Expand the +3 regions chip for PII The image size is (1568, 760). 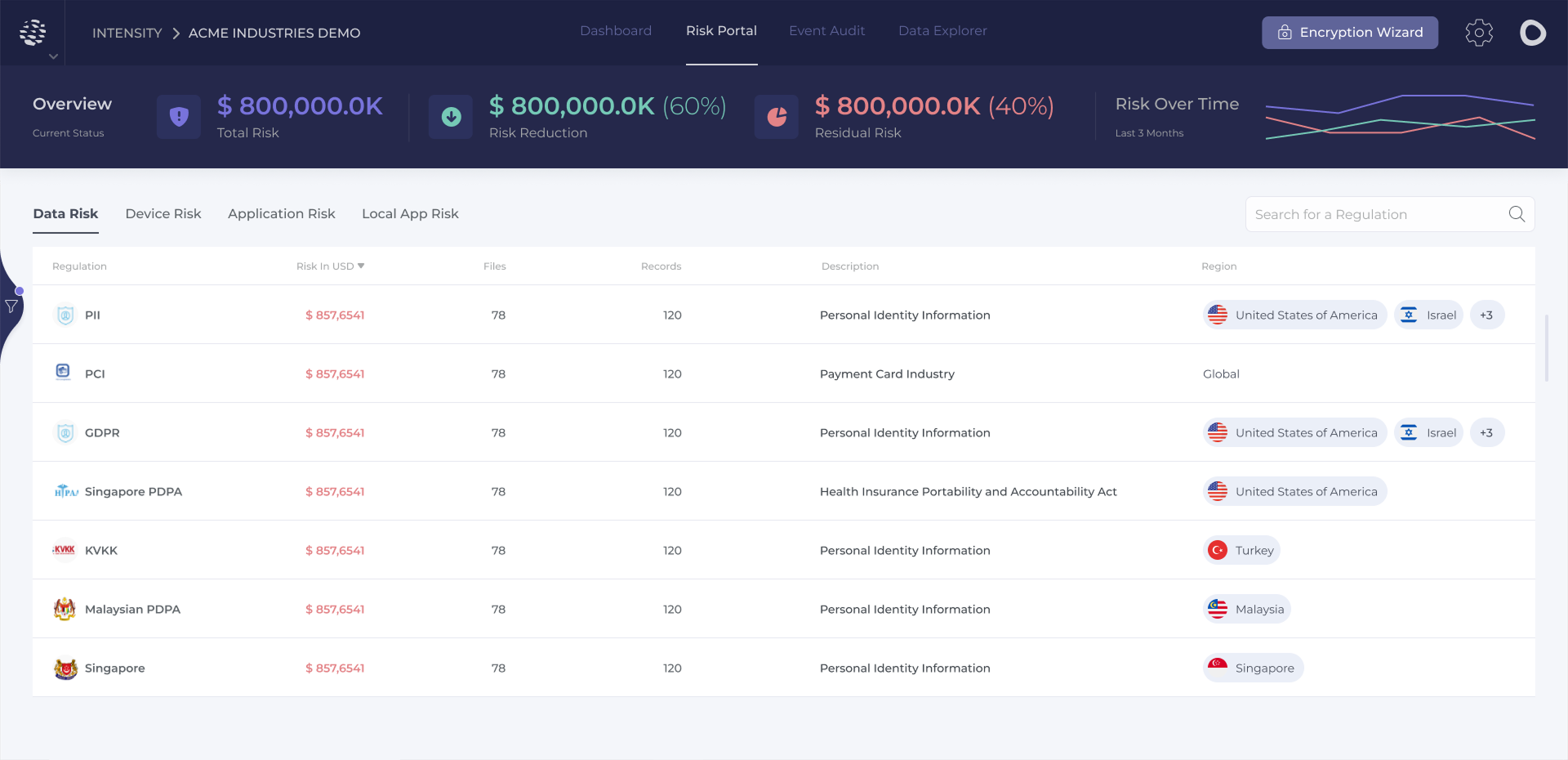[x=1486, y=315]
